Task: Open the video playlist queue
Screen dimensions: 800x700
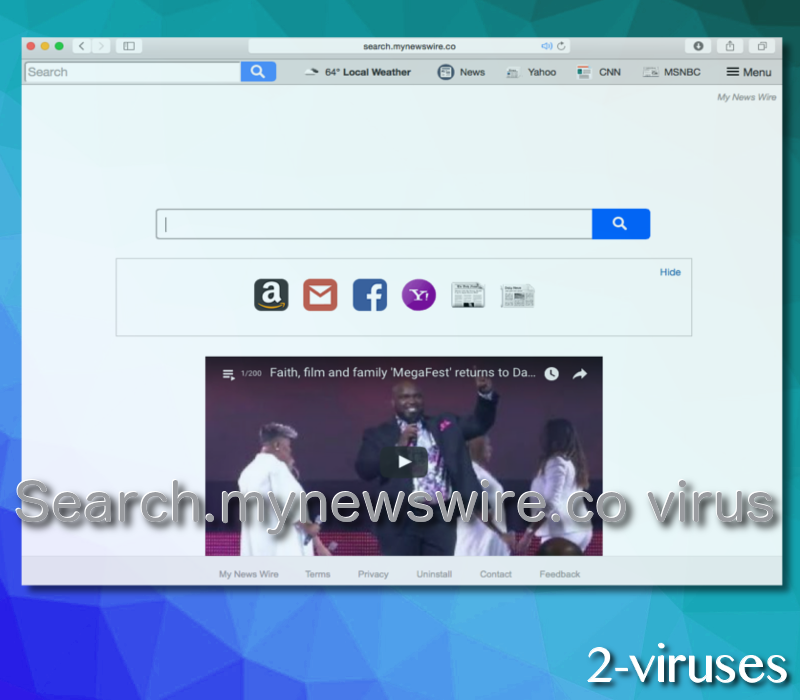Action: pyautogui.click(x=227, y=373)
